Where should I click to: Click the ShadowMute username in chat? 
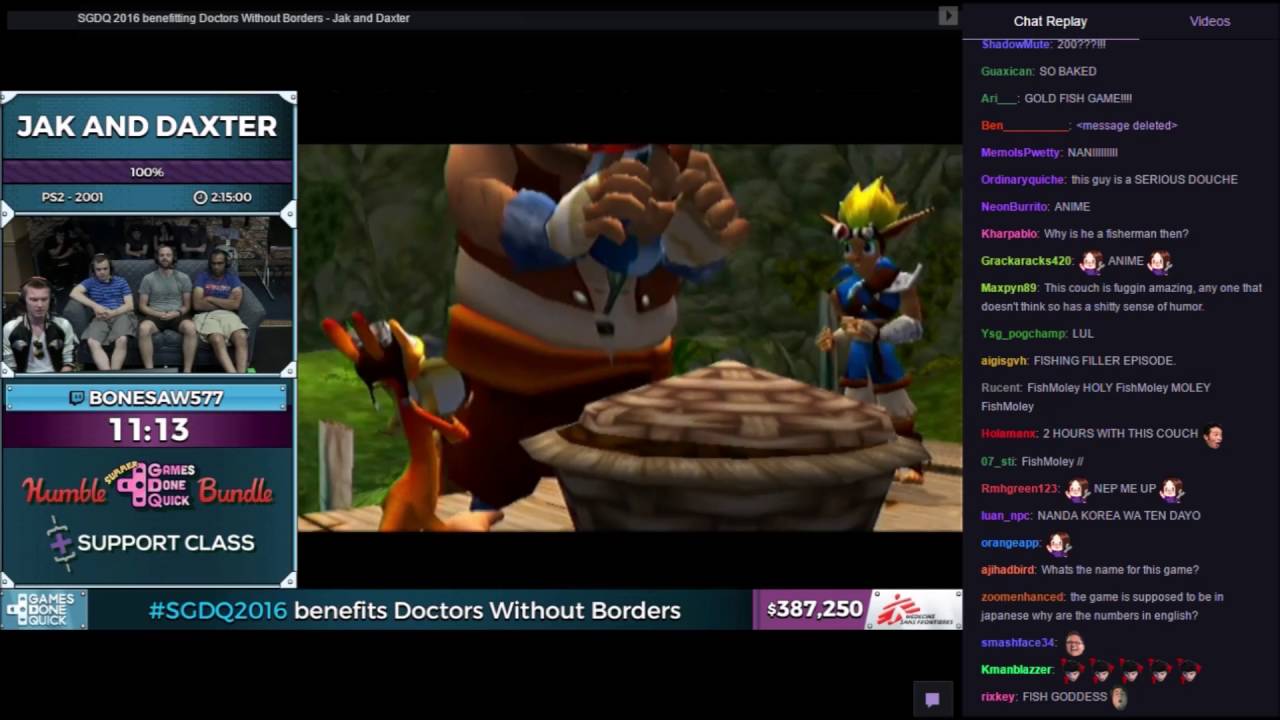(1015, 44)
